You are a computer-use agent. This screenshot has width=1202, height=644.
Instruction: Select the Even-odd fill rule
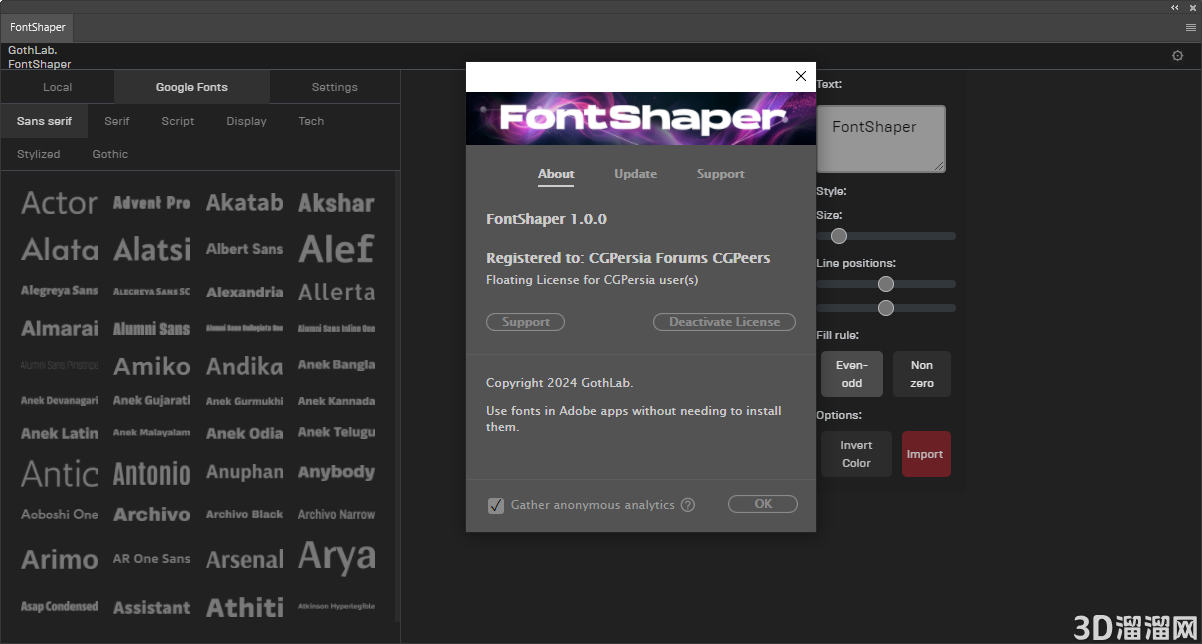point(851,373)
